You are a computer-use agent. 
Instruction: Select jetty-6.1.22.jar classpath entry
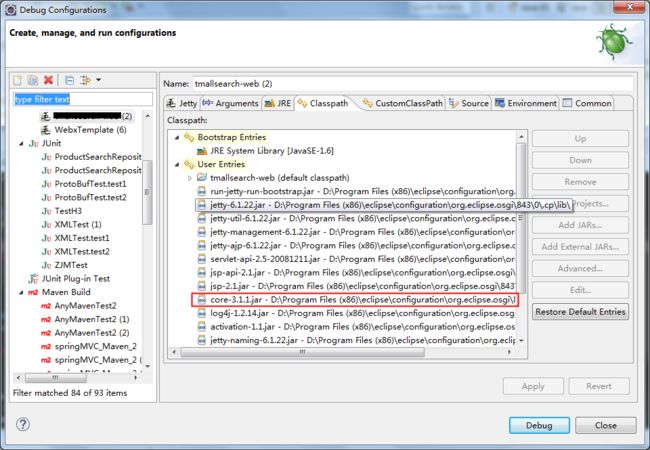(384, 205)
